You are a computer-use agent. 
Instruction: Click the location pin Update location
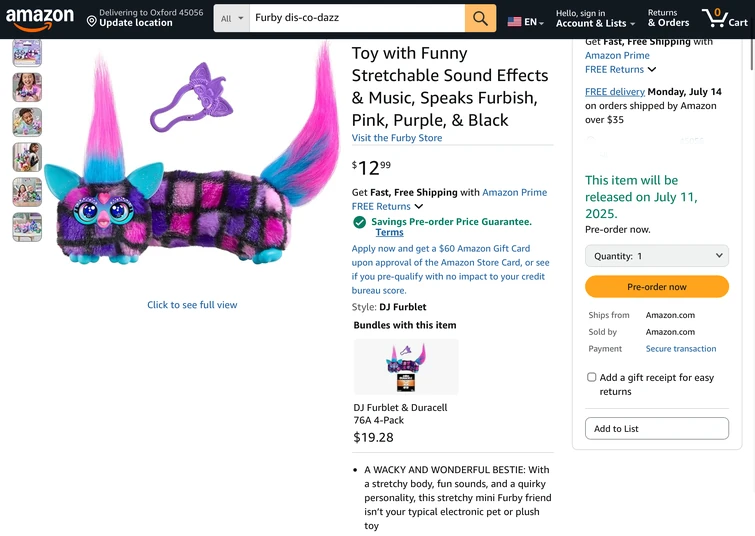(91, 20)
